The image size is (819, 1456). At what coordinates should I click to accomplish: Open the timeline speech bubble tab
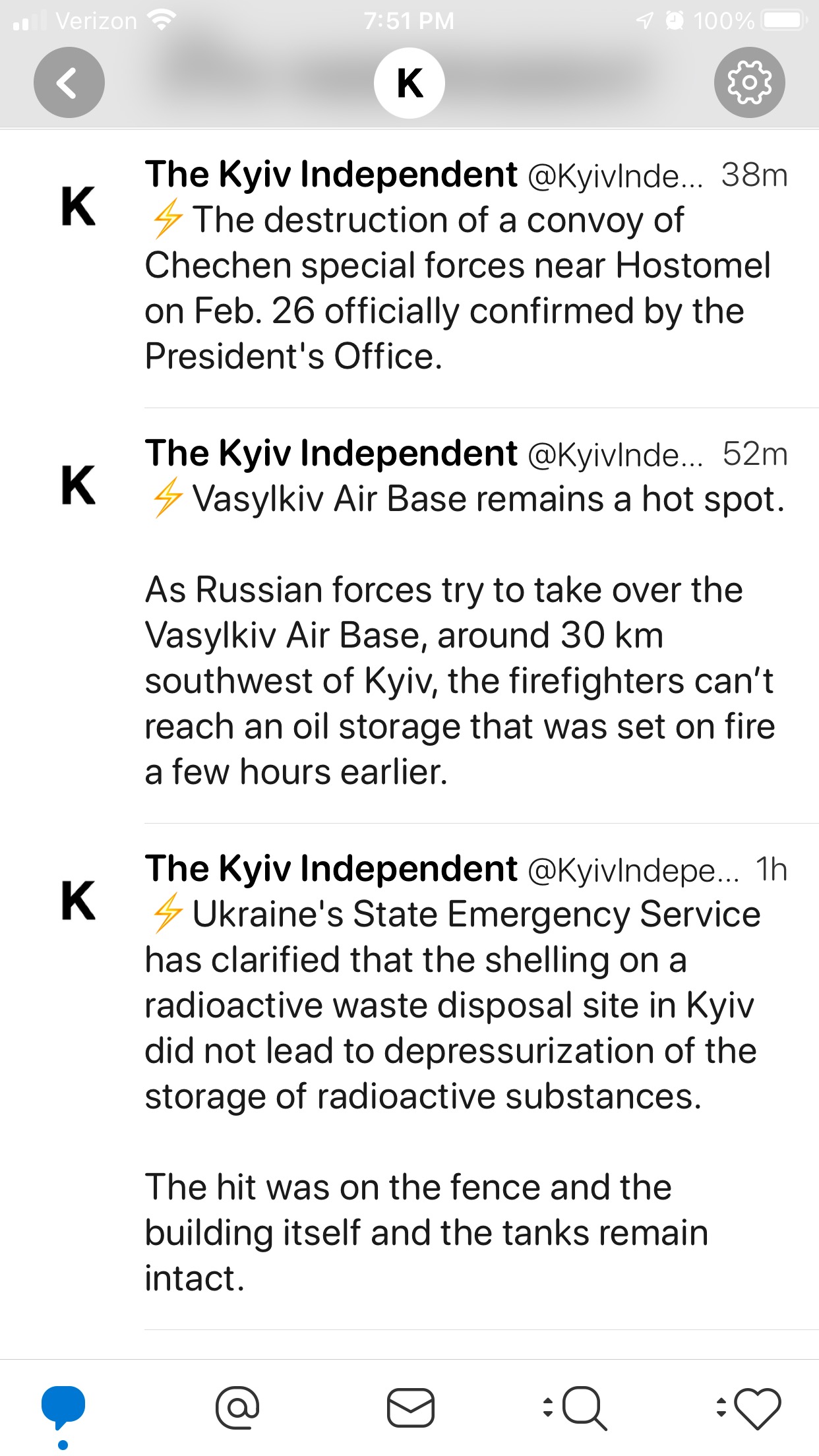(63, 1407)
